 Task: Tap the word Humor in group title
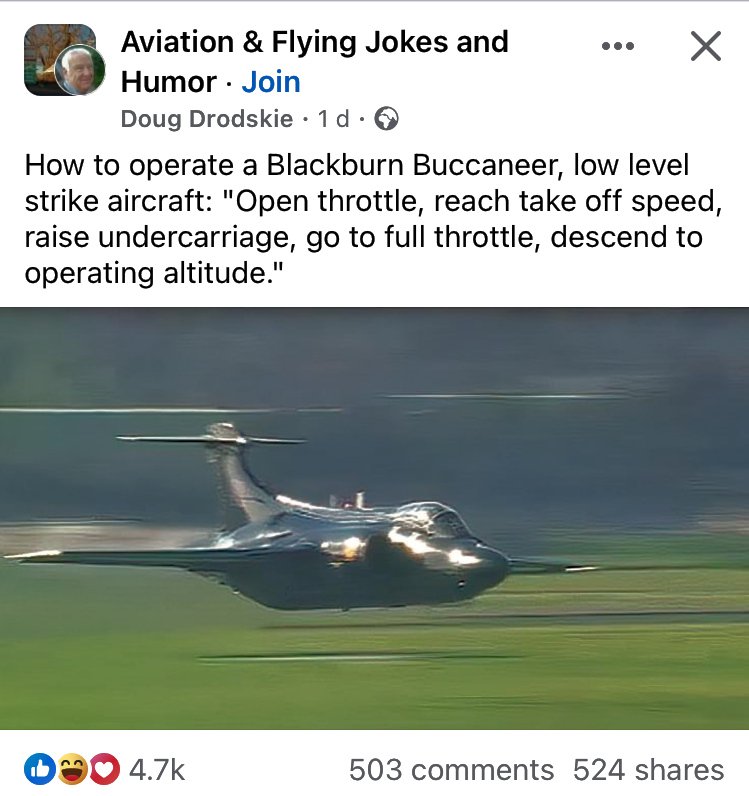coord(169,82)
